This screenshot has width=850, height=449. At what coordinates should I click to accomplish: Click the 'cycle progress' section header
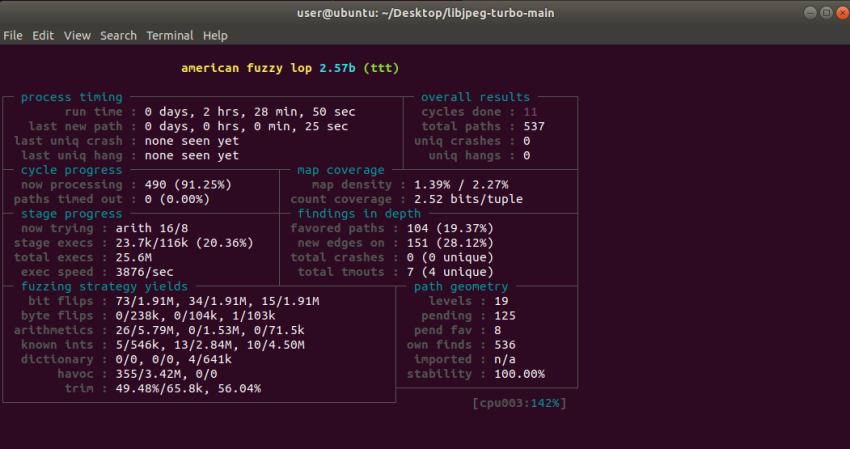pos(72,170)
